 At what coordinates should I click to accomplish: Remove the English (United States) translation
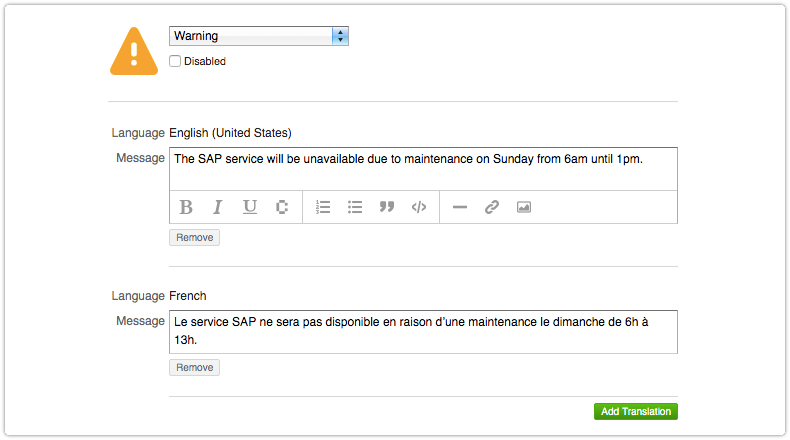pyautogui.click(x=194, y=237)
